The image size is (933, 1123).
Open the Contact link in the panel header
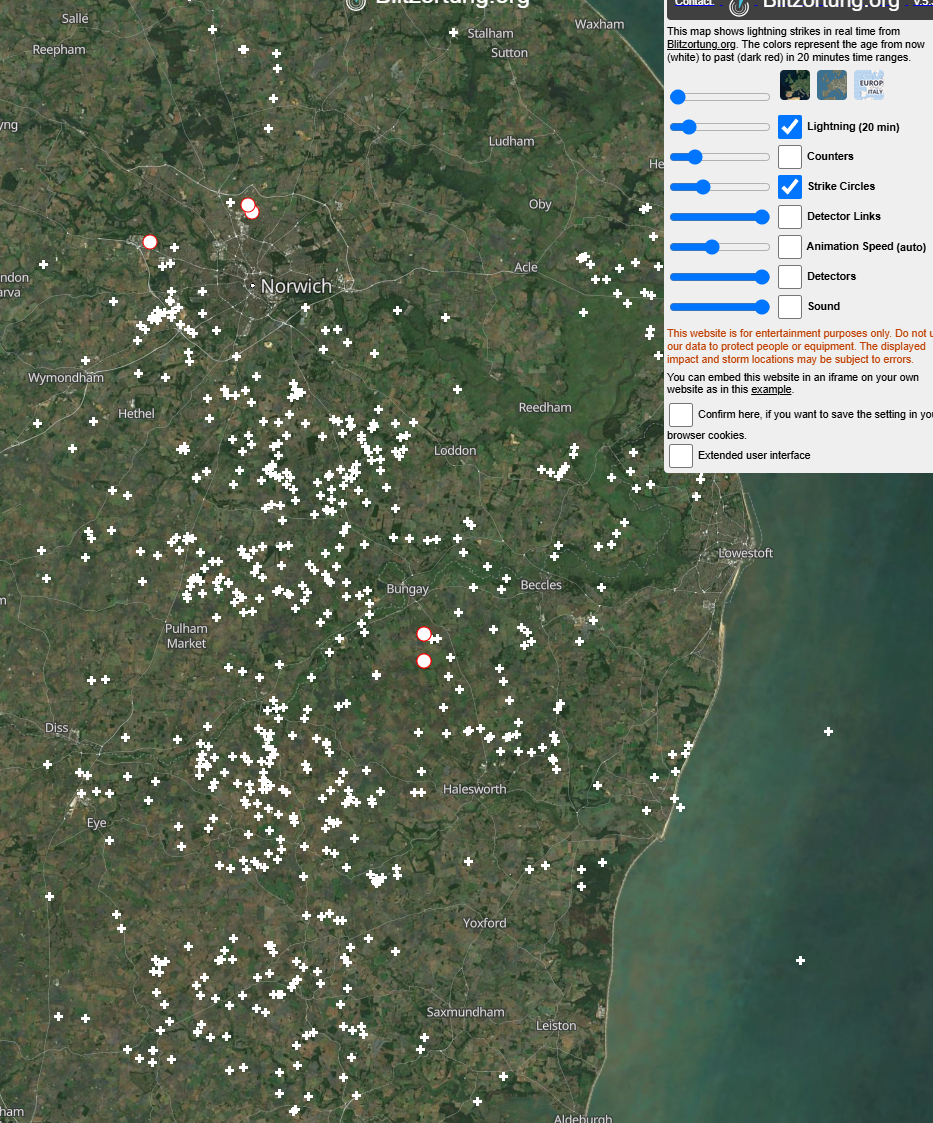coord(695,4)
